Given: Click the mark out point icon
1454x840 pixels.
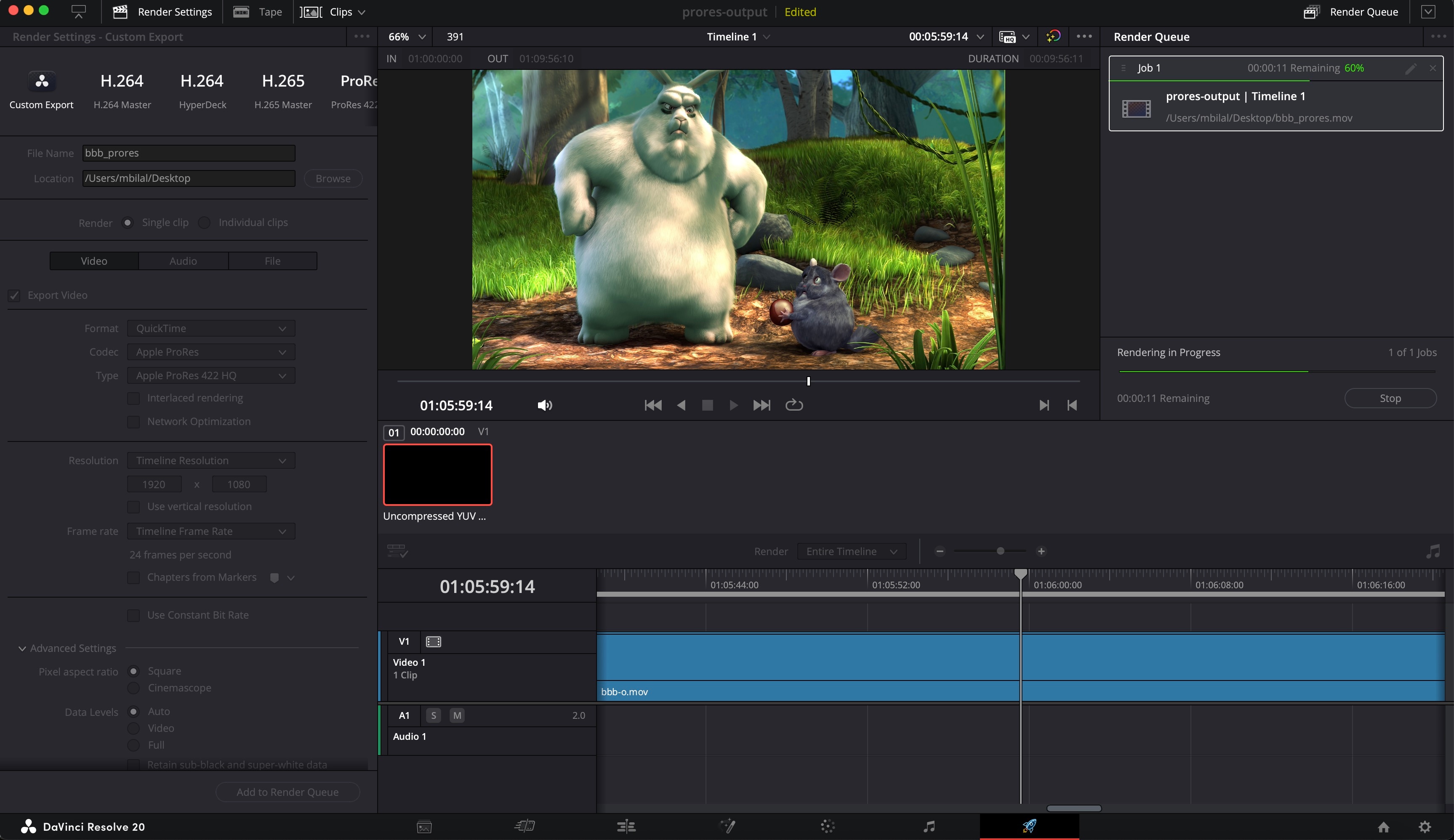Looking at the screenshot, I should tap(1072, 406).
